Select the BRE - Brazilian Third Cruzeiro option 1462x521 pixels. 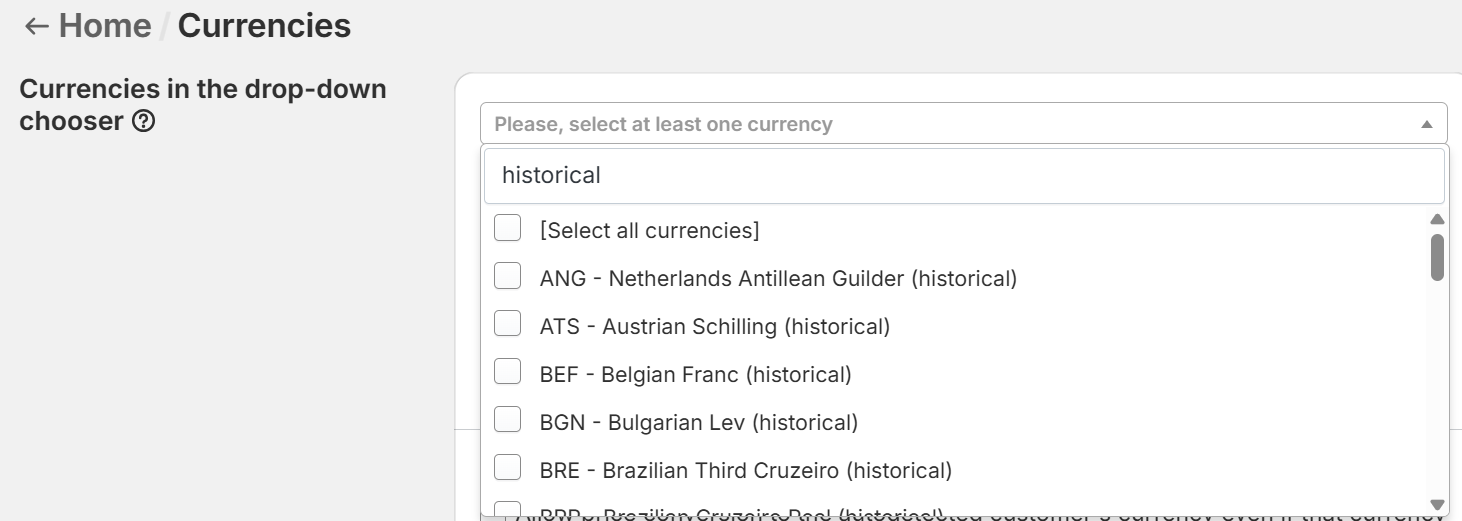point(745,471)
